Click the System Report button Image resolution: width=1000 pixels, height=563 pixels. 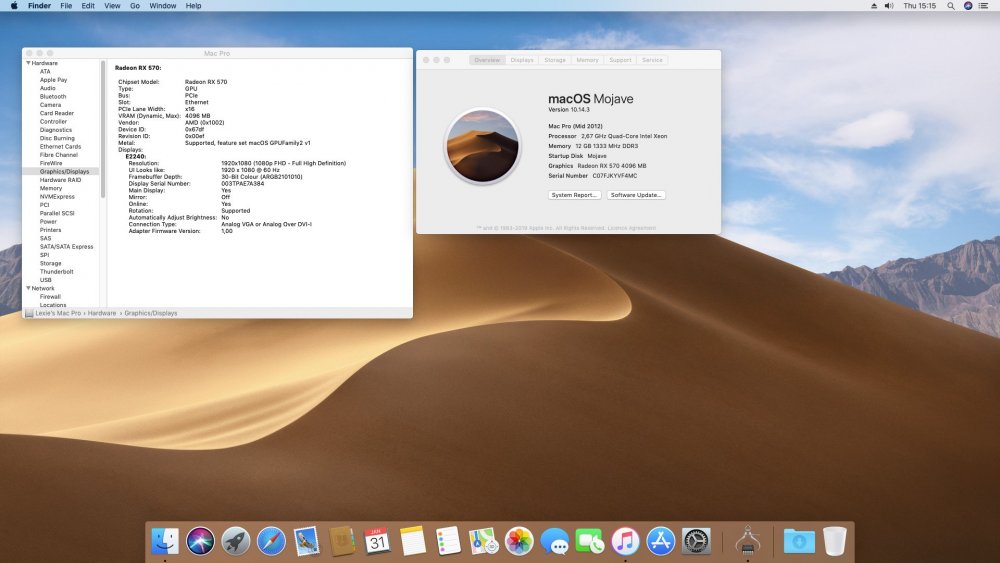click(574, 195)
